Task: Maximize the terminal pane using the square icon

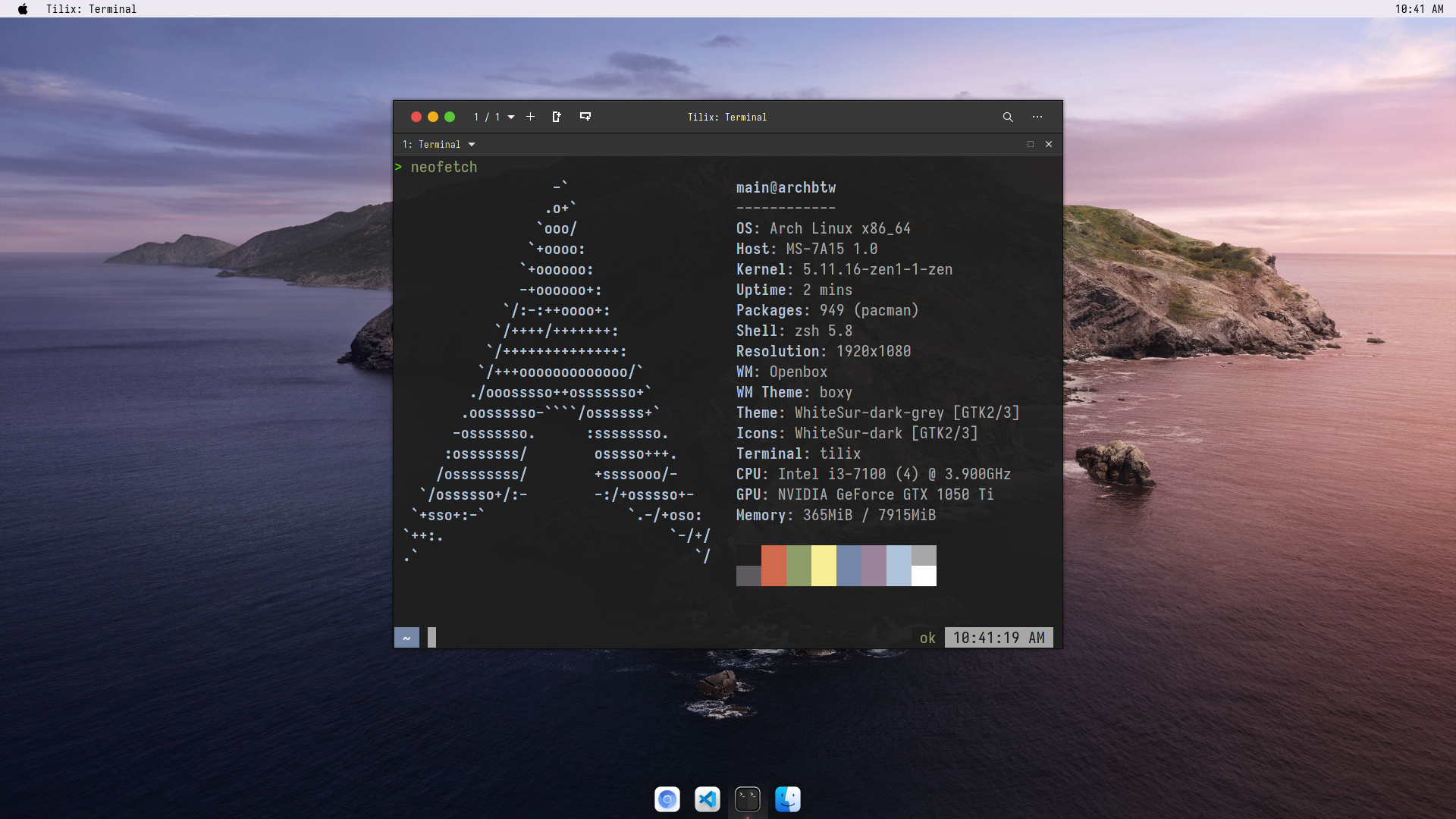Action: tap(1031, 144)
